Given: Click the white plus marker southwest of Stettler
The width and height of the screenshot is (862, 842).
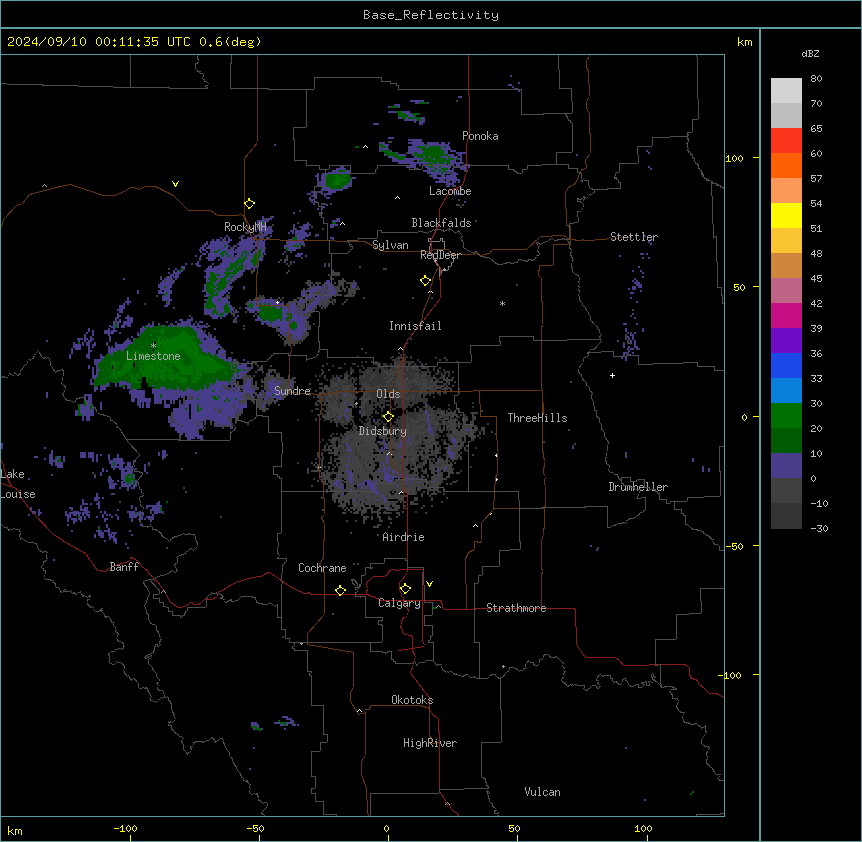Looking at the screenshot, I should [612, 375].
